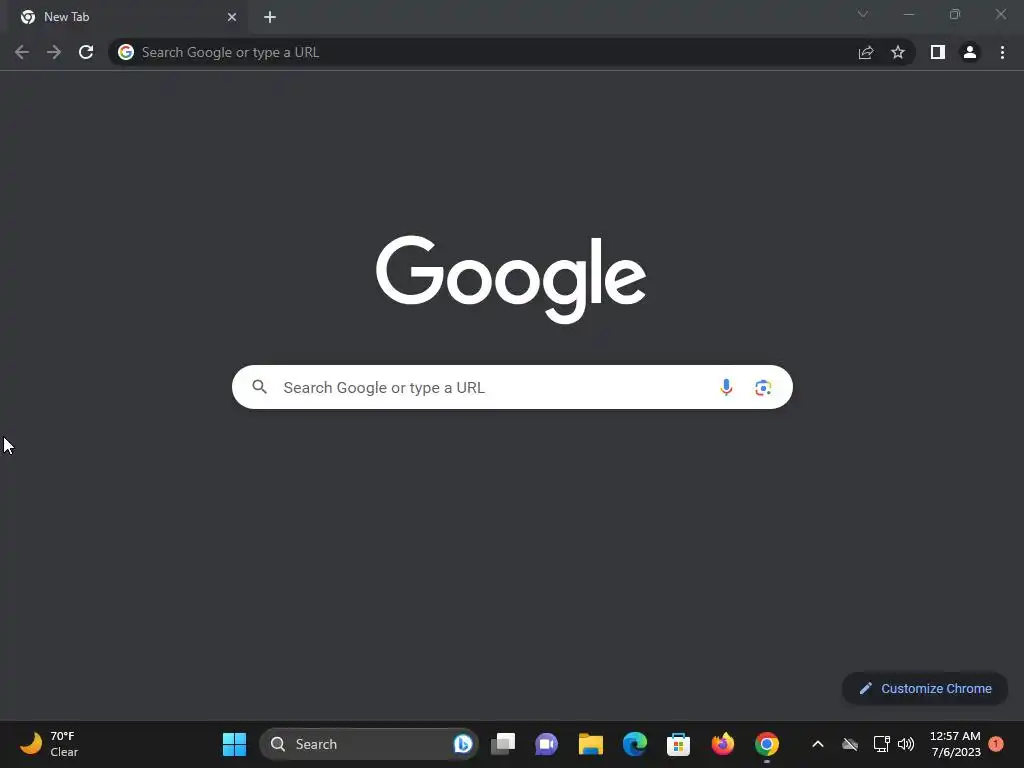Open the Windows Start menu
Screen dimensions: 1024x768
(234, 744)
